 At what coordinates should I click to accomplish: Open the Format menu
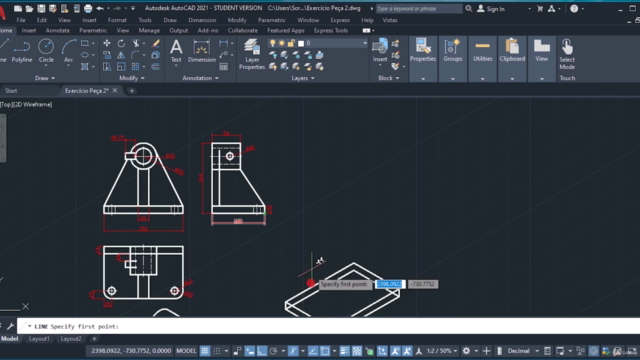[x=117, y=20]
